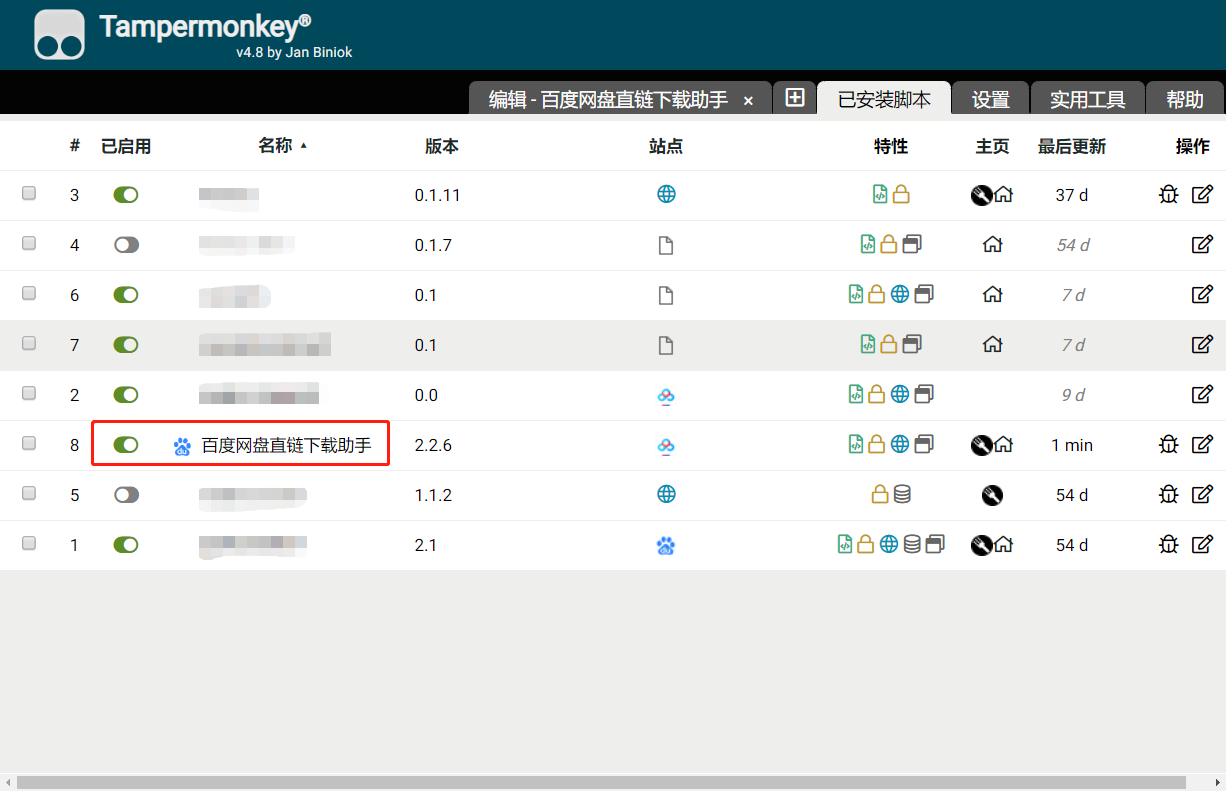Open homepage icon of row 7 script

coord(992,345)
